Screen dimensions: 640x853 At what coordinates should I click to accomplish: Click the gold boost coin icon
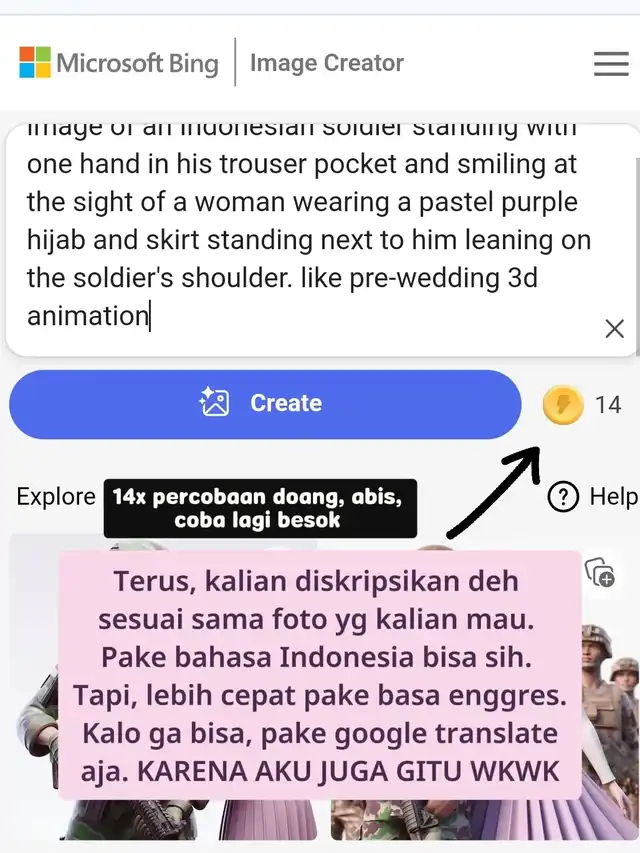[x=563, y=405]
